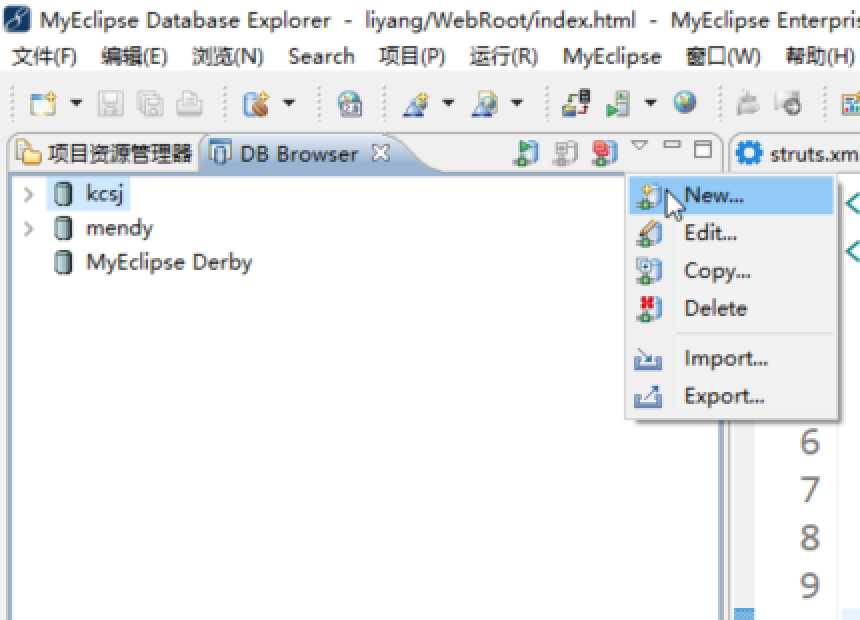Open the 文件(F) menu
The image size is (860, 620).
(x=44, y=57)
